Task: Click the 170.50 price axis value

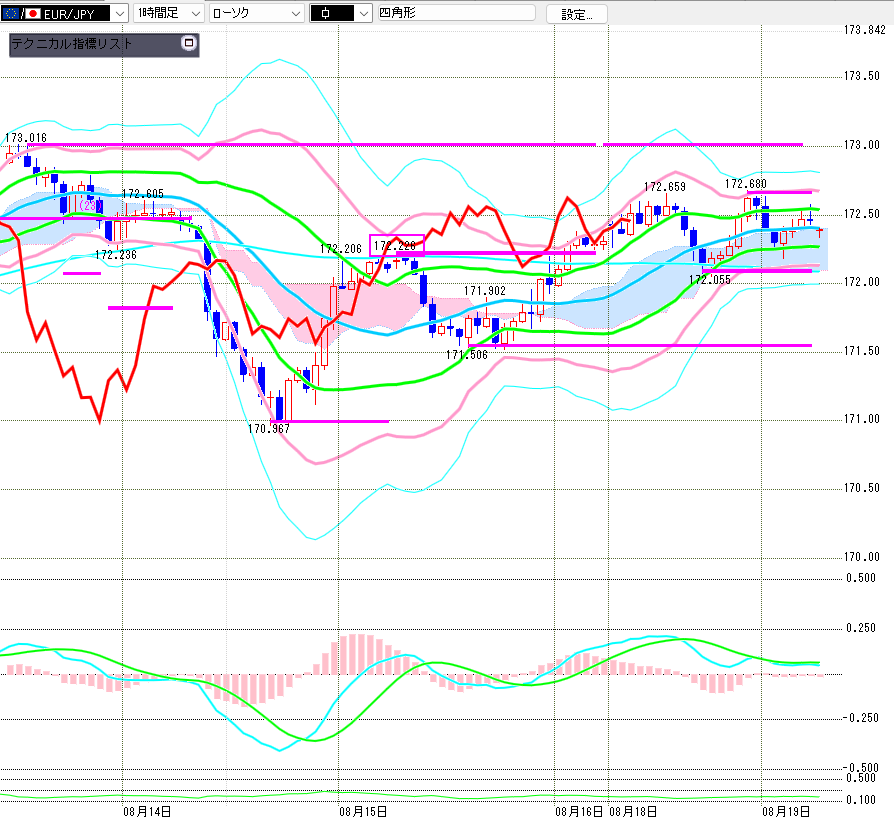Action: tap(862, 488)
